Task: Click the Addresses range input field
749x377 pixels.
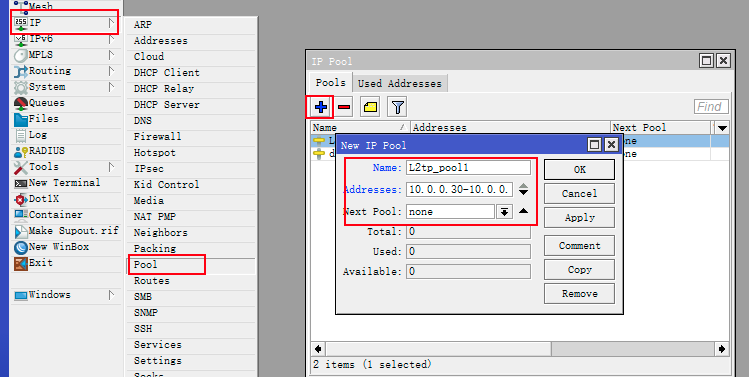Action: (460, 190)
